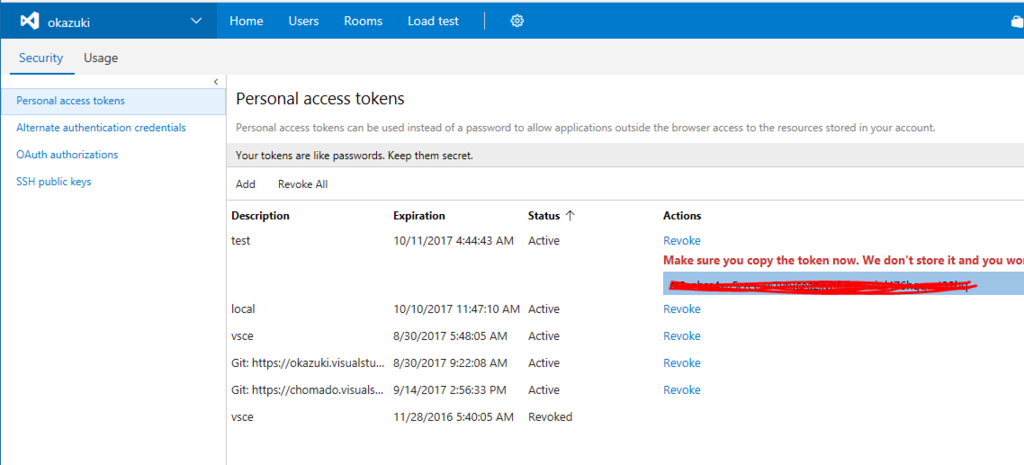
Task: Switch to the Security tab
Action: click(x=41, y=58)
